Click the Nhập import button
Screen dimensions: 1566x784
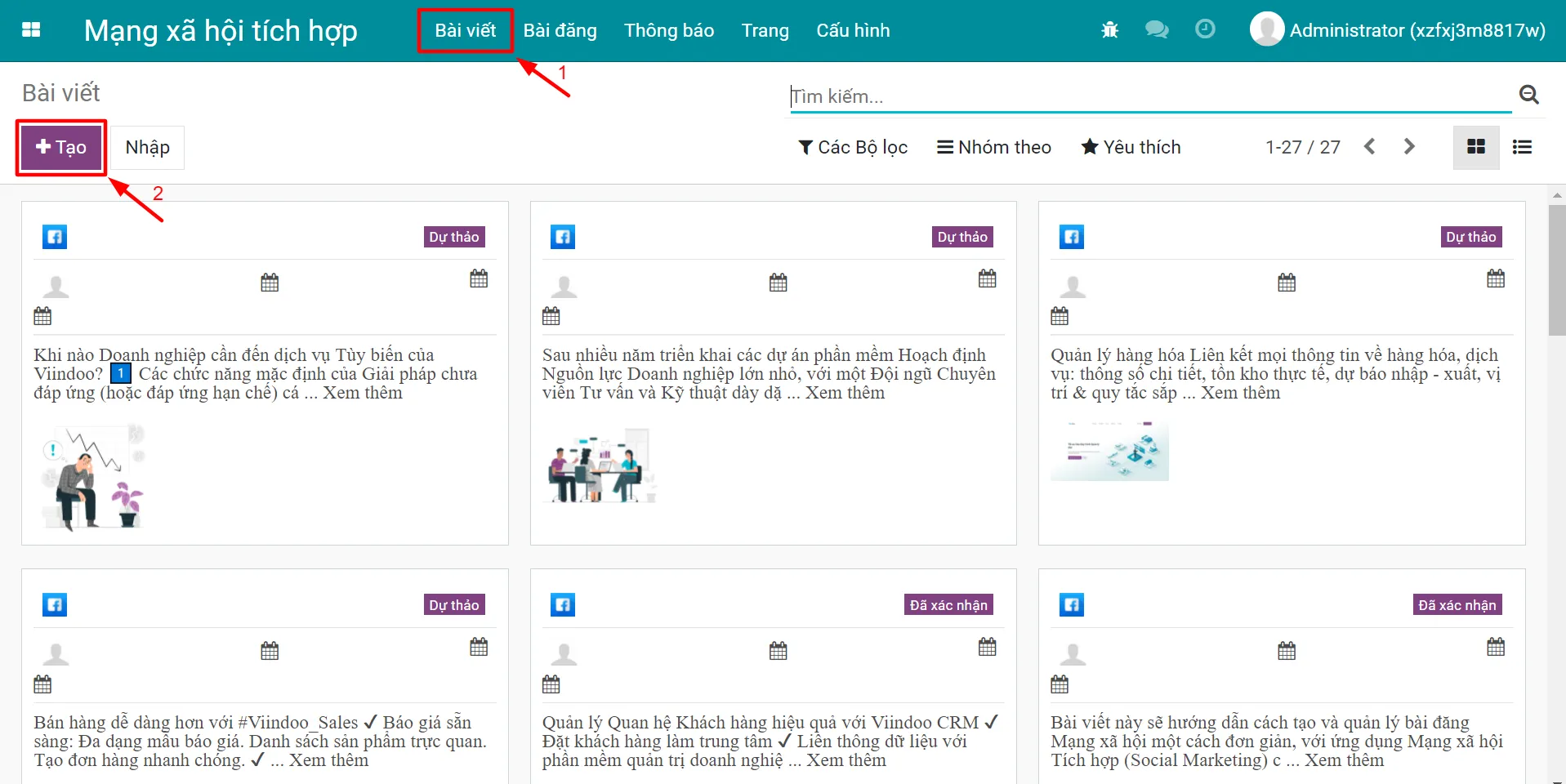pyautogui.click(x=148, y=147)
